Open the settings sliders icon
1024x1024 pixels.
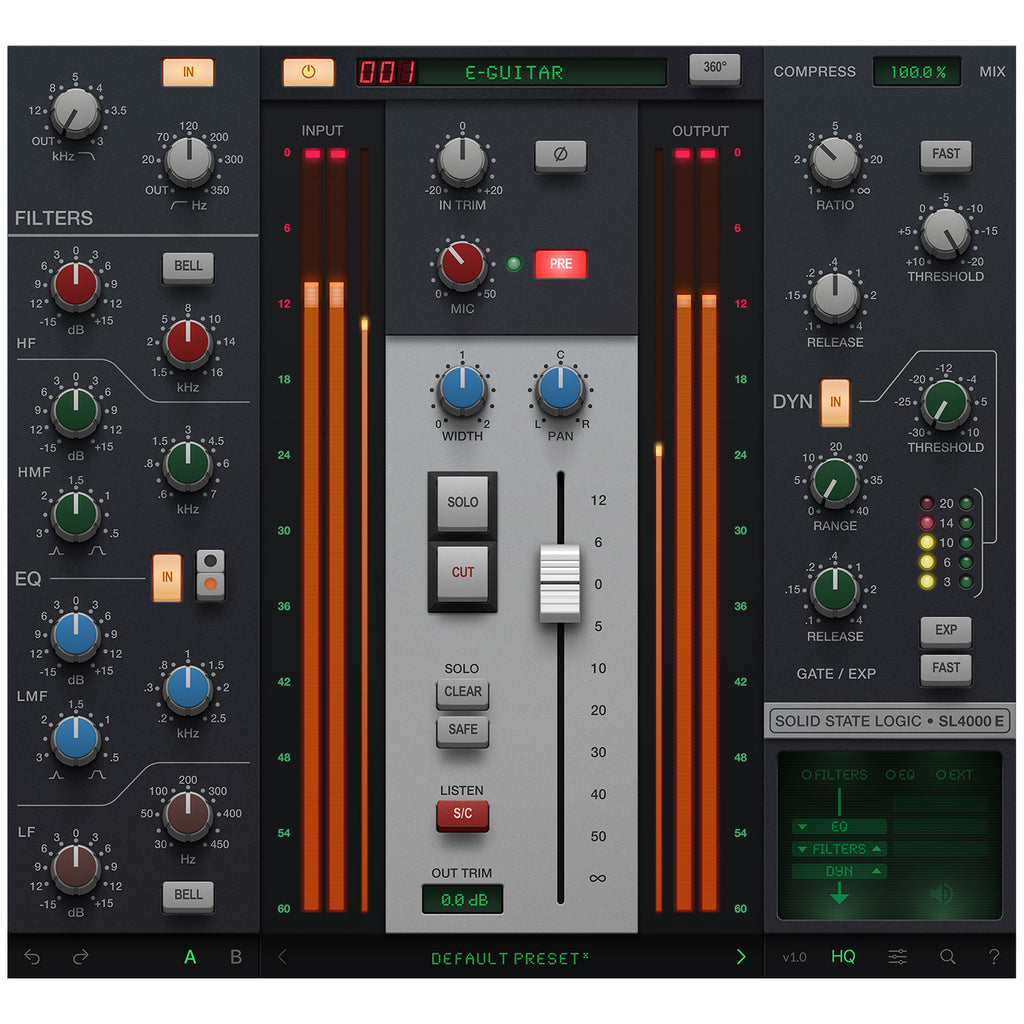pyautogui.click(x=897, y=957)
